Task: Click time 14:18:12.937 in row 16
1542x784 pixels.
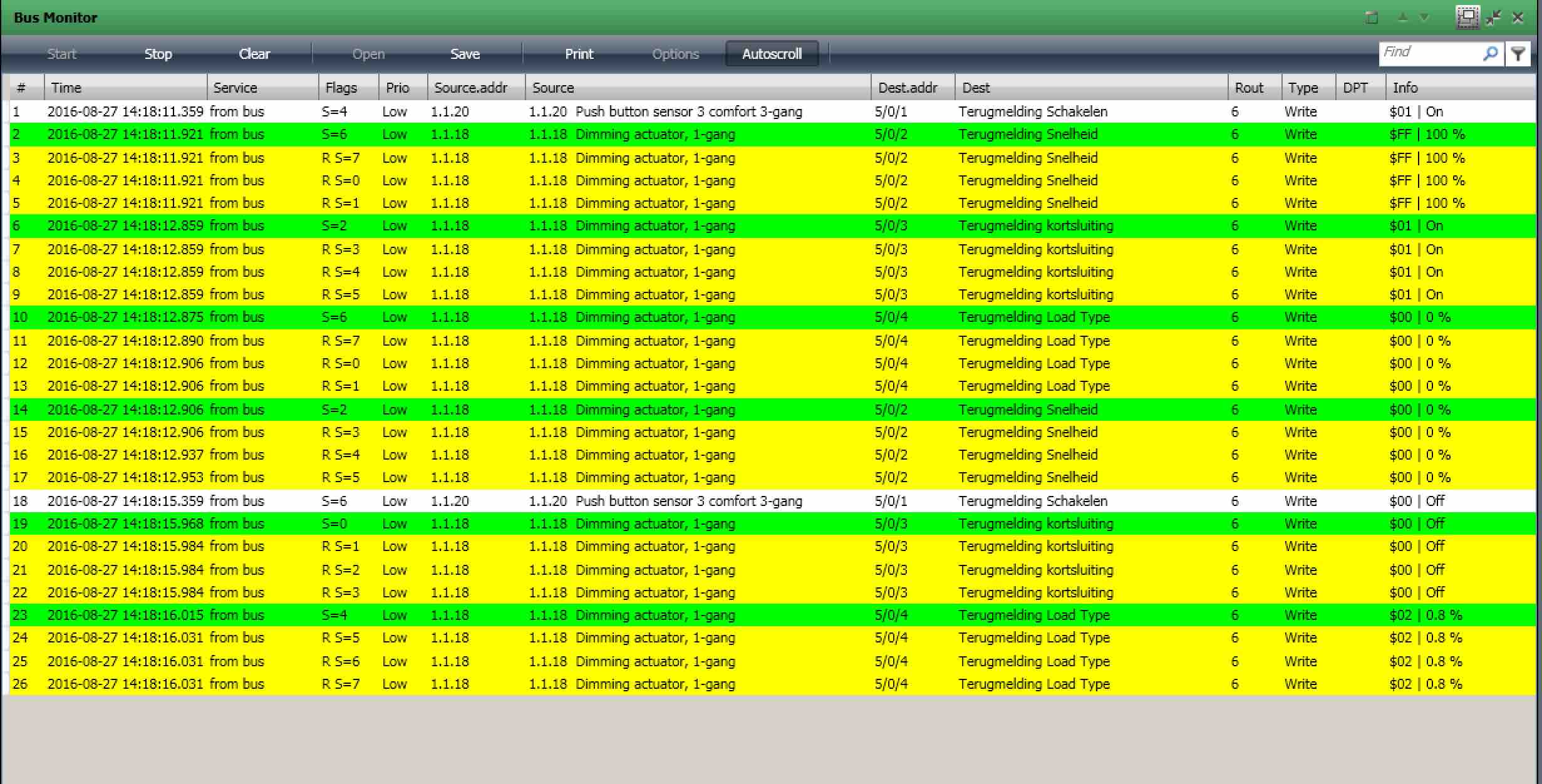Action: [125, 455]
